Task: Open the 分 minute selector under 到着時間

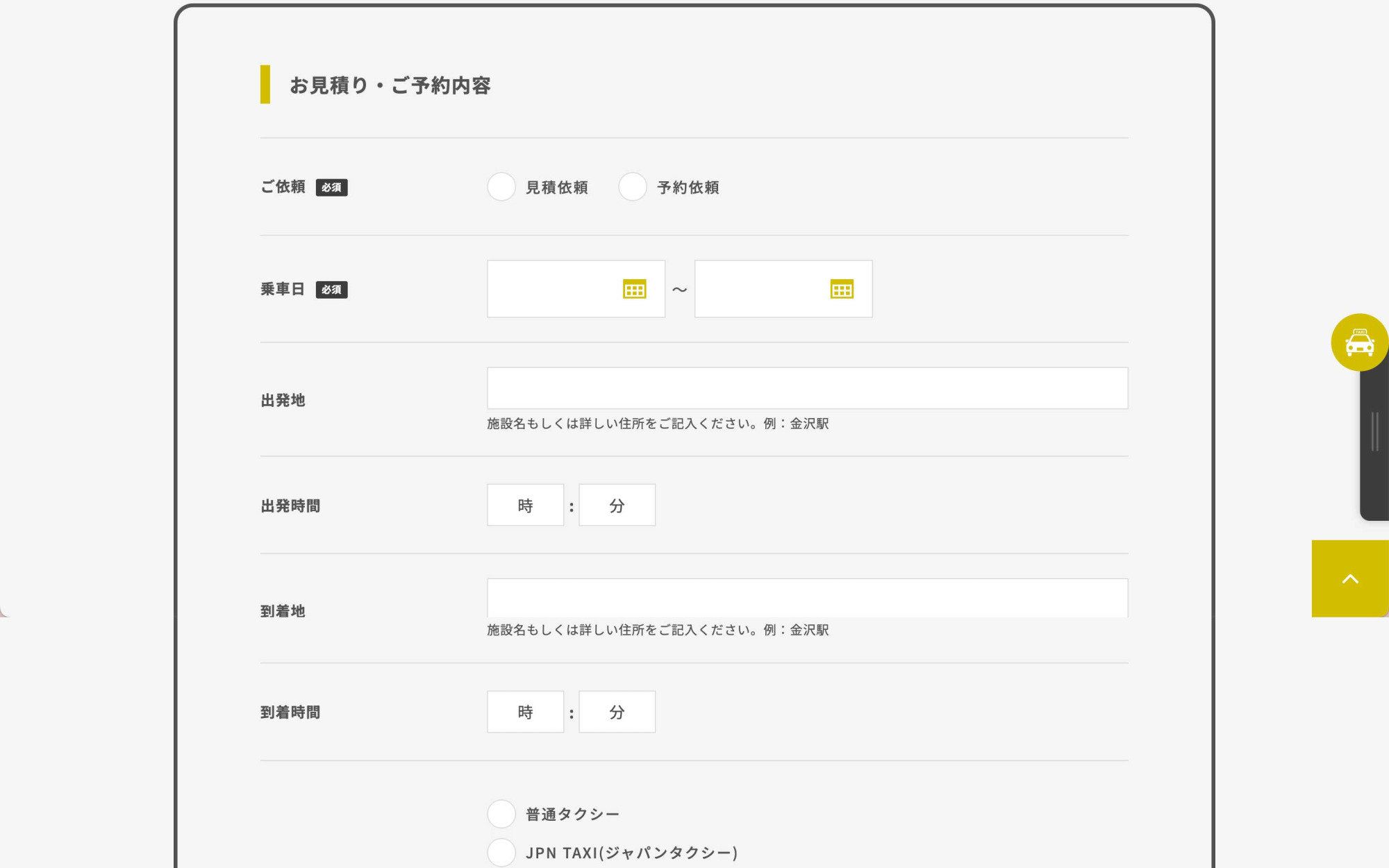Action: pyautogui.click(x=617, y=711)
